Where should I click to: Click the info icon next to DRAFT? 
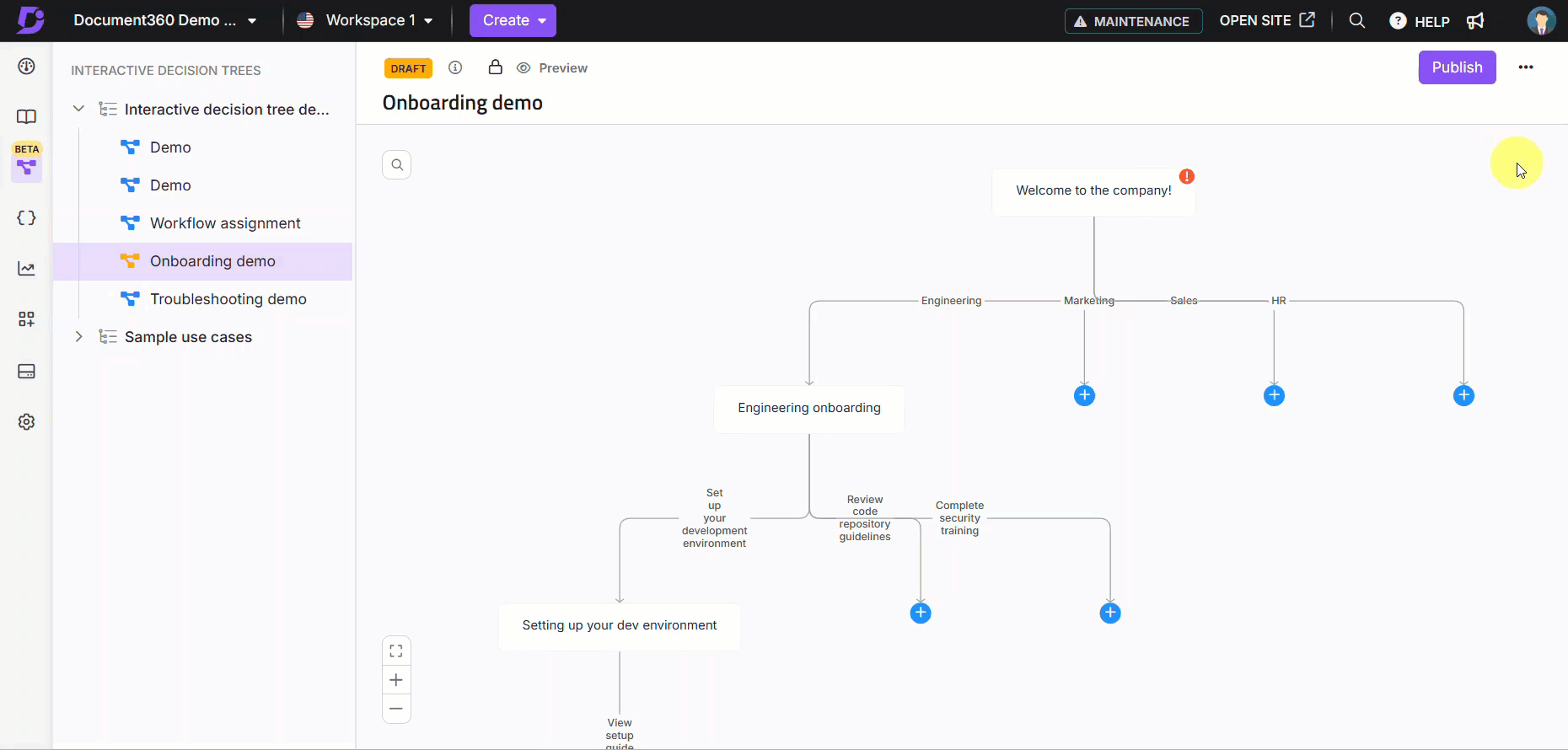tap(455, 67)
